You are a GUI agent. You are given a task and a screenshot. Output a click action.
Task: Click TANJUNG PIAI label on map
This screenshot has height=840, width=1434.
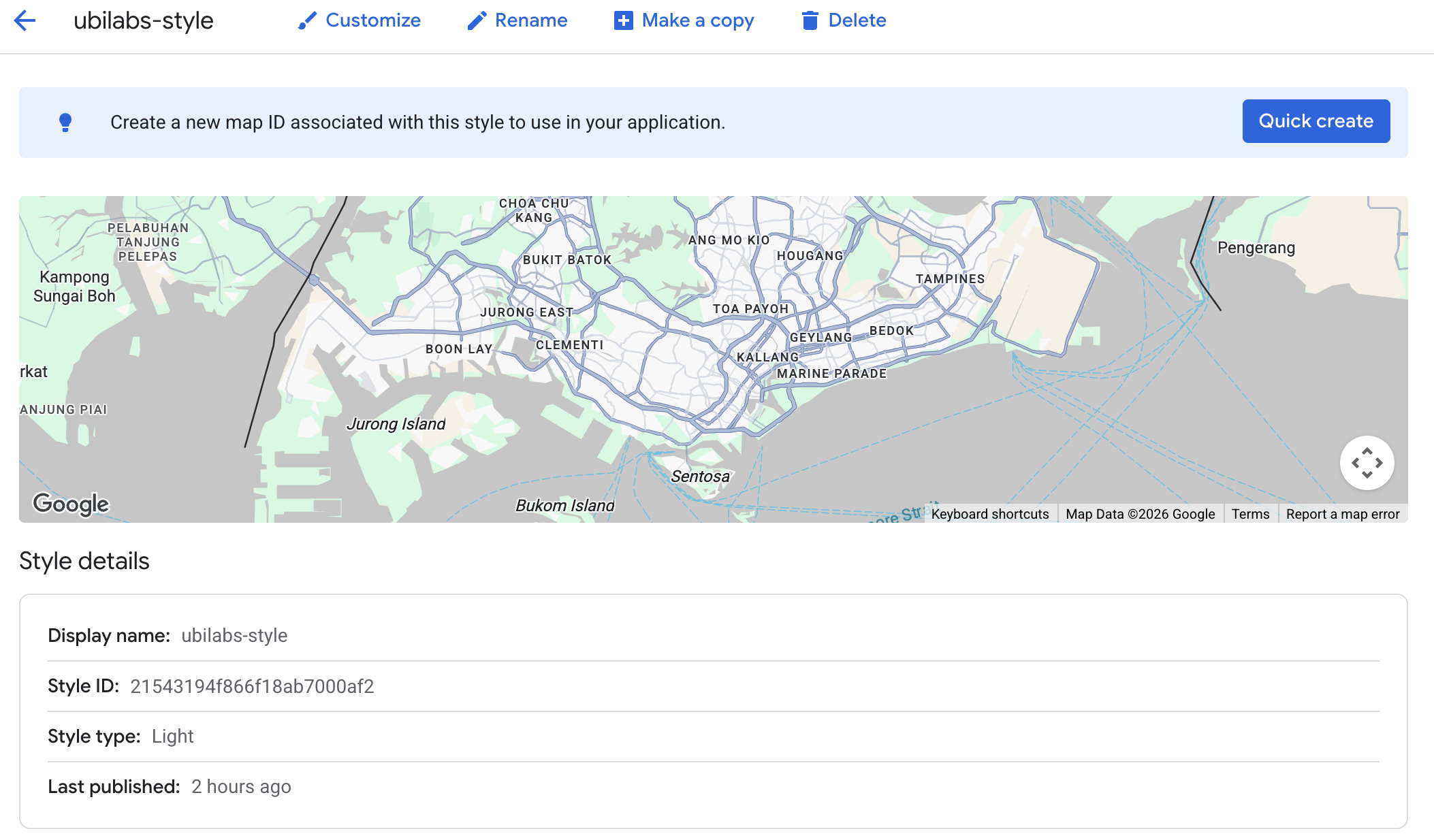(63, 410)
